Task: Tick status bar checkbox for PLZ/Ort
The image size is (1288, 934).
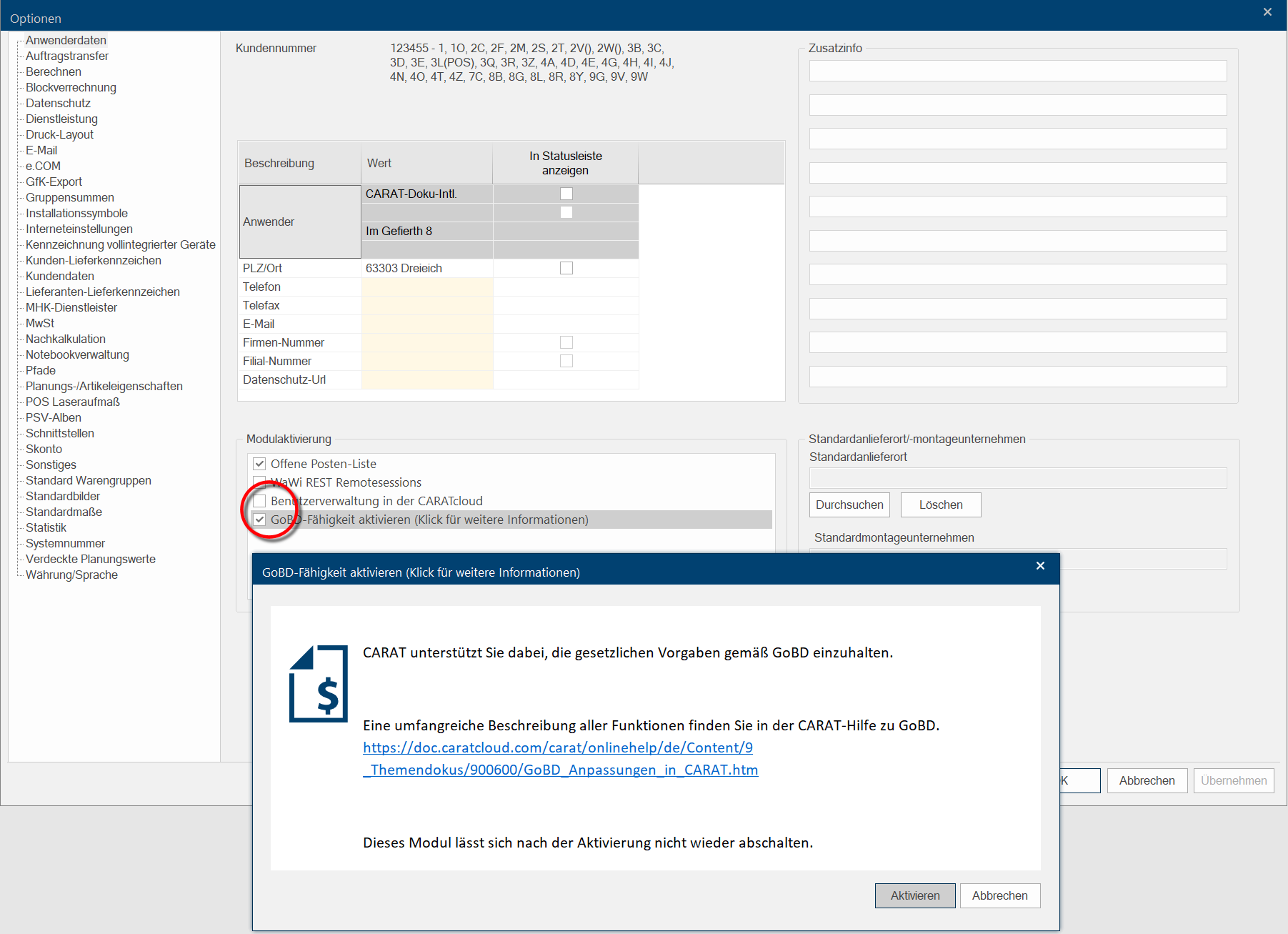Action: coord(566,268)
